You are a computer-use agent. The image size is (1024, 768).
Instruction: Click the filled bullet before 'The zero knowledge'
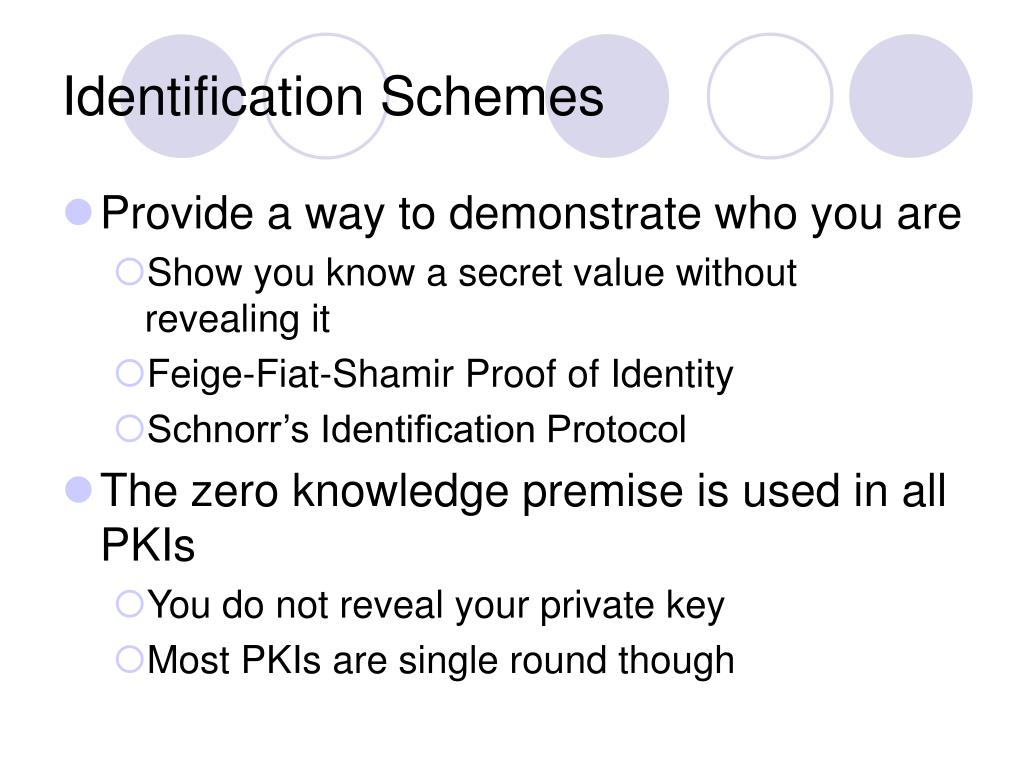click(78, 490)
